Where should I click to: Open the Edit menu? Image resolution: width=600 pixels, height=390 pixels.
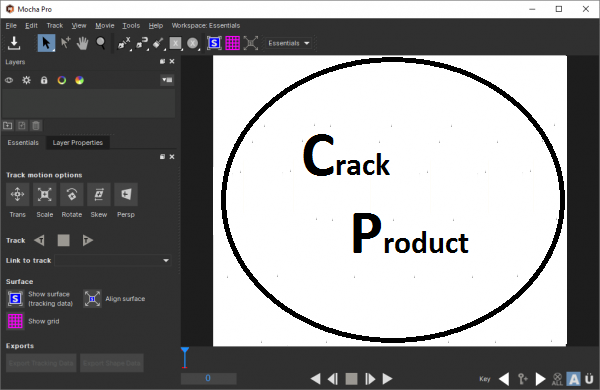coord(31,26)
